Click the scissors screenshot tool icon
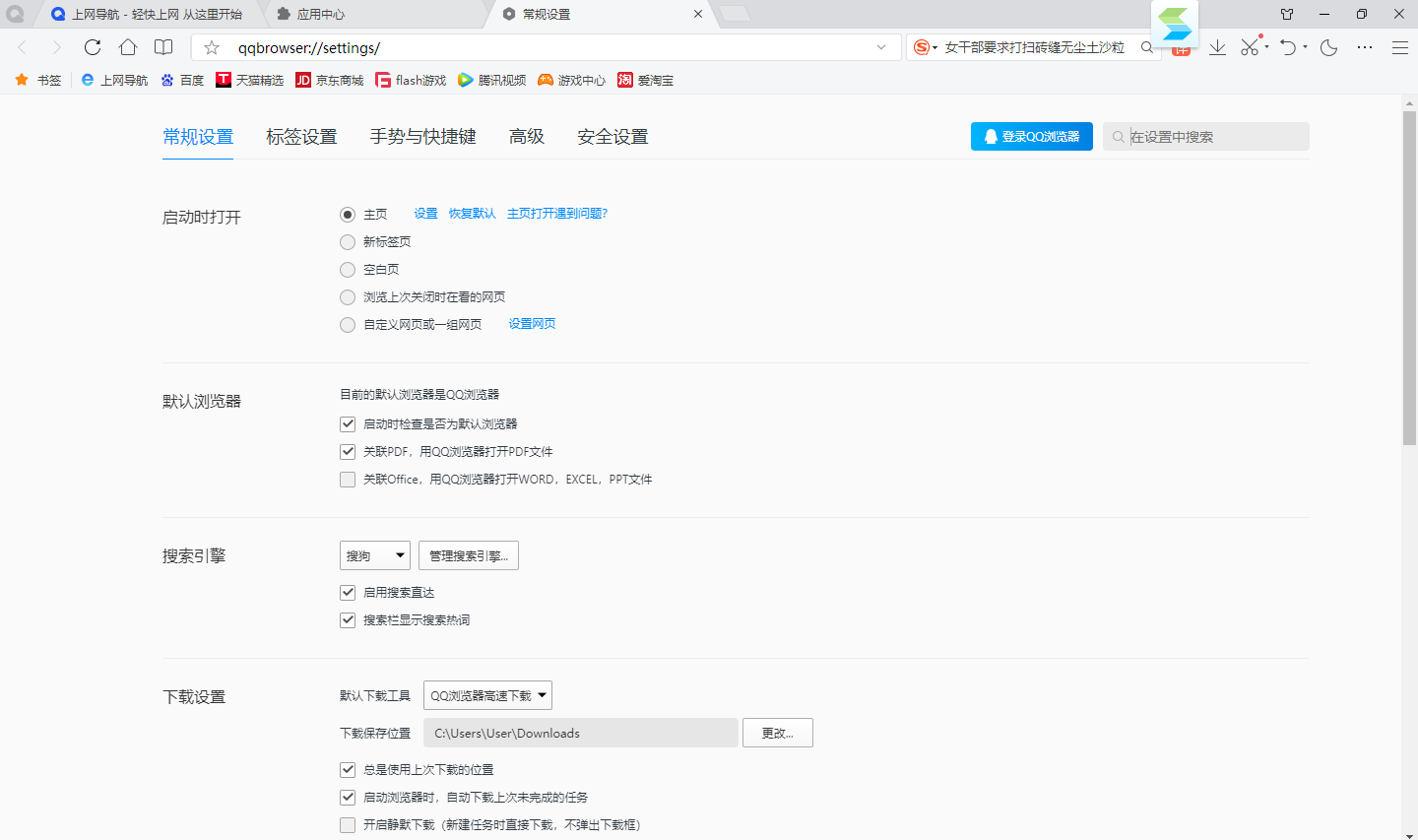The width and height of the screenshot is (1418, 840). 1249,47
